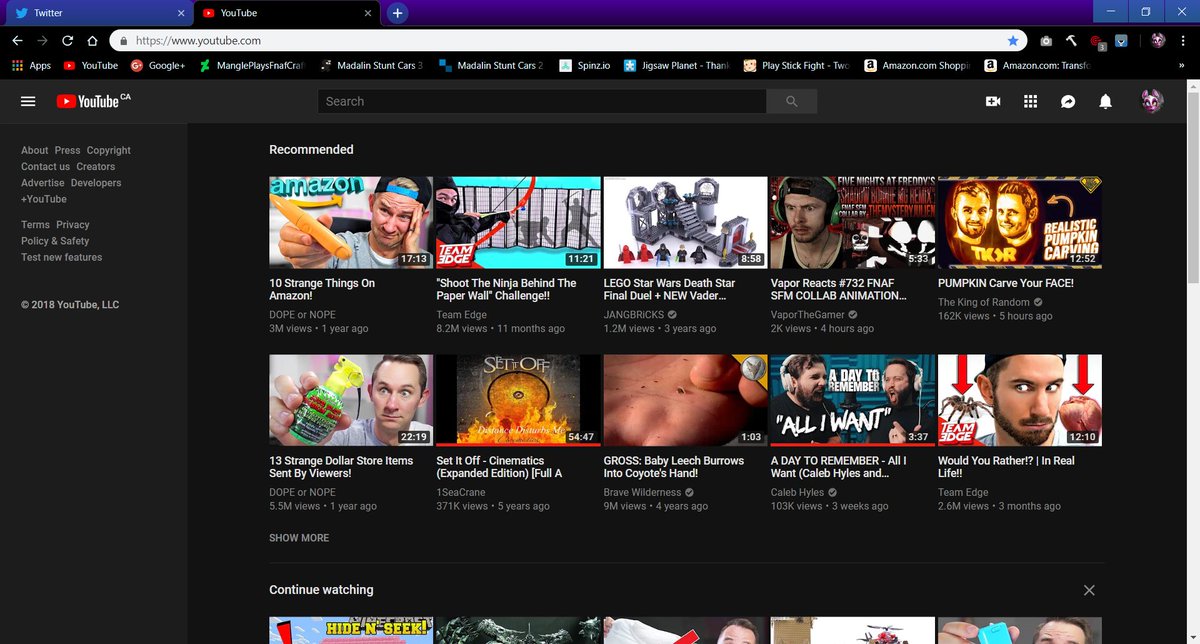The width and height of the screenshot is (1200, 644).
Task: Open the Advertise link
Action: point(43,183)
